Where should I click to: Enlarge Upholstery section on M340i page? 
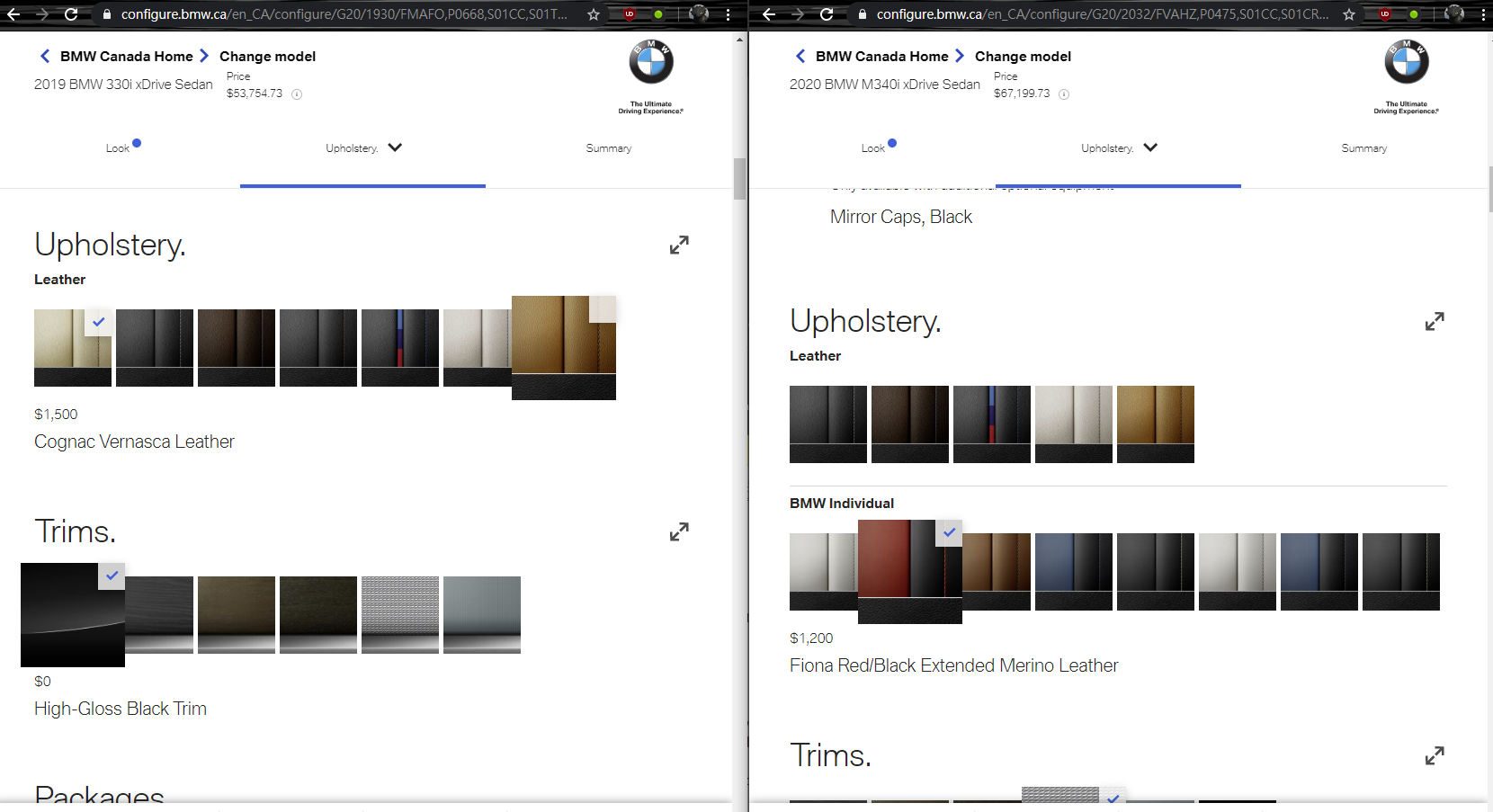coord(1435,321)
